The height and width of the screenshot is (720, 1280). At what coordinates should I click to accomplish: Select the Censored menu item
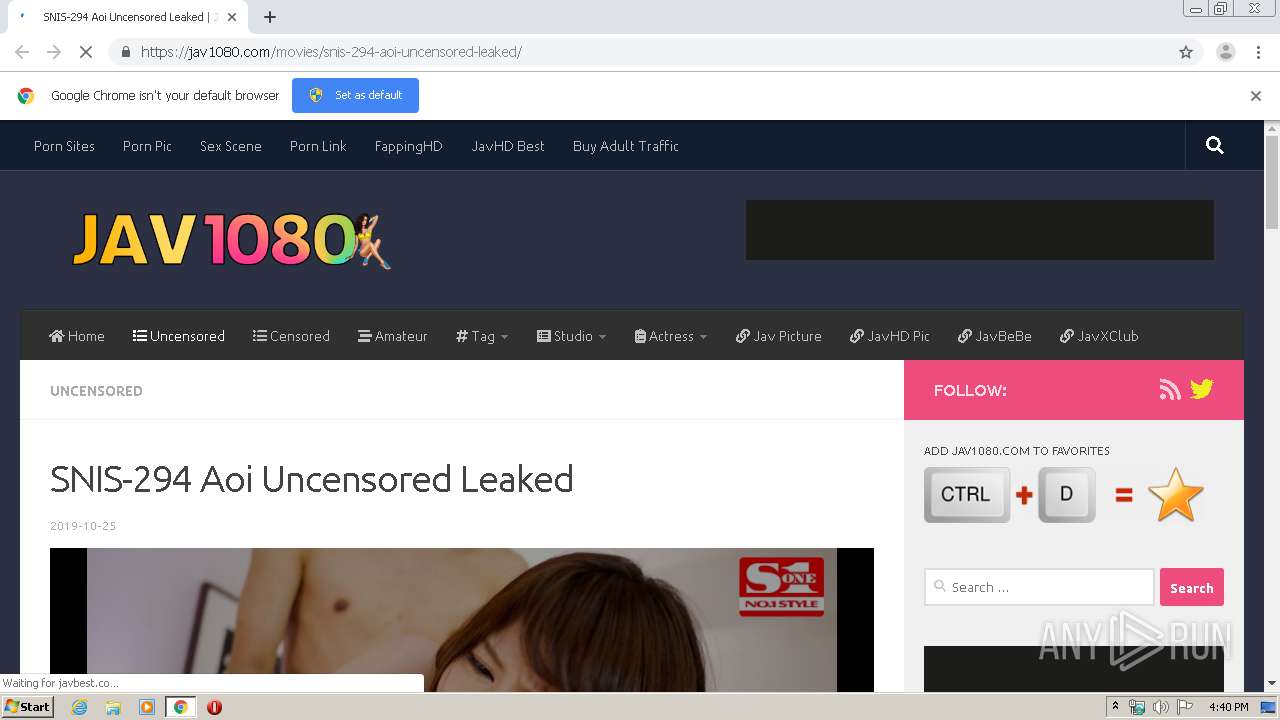tap(291, 336)
